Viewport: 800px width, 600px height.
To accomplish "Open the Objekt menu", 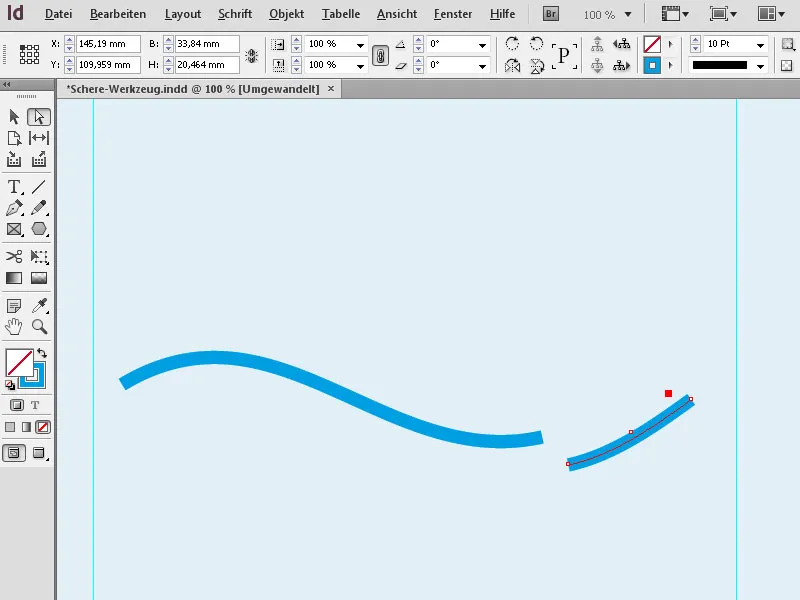I will pyautogui.click(x=286, y=14).
